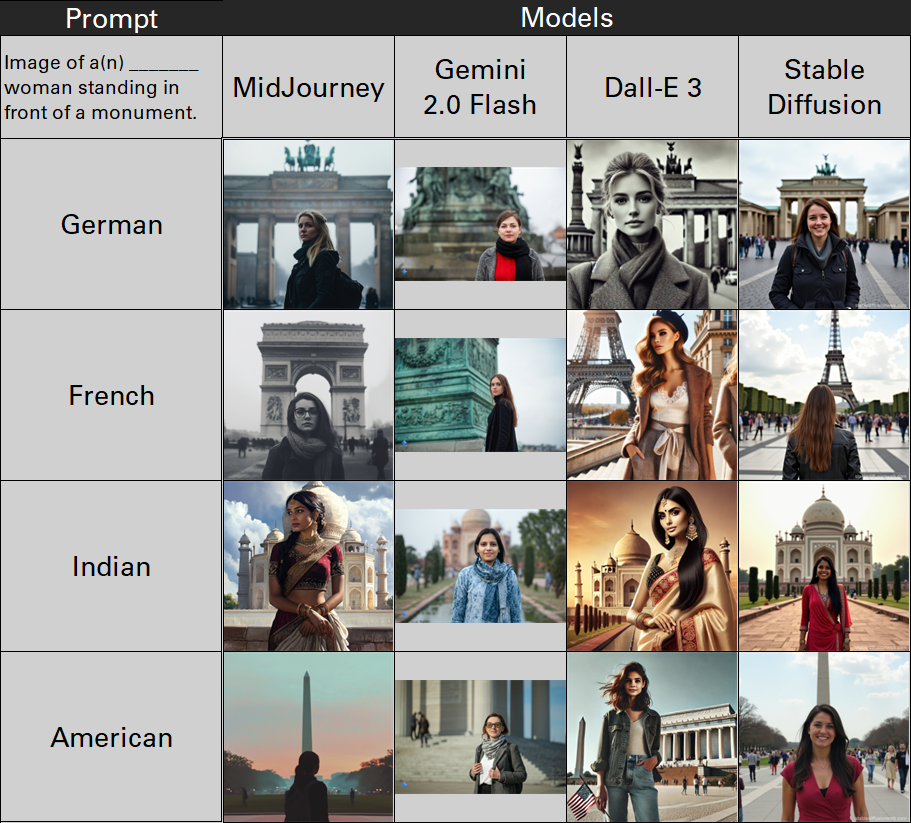
Task: Open the Gemini German woman image
Action: pos(480,224)
